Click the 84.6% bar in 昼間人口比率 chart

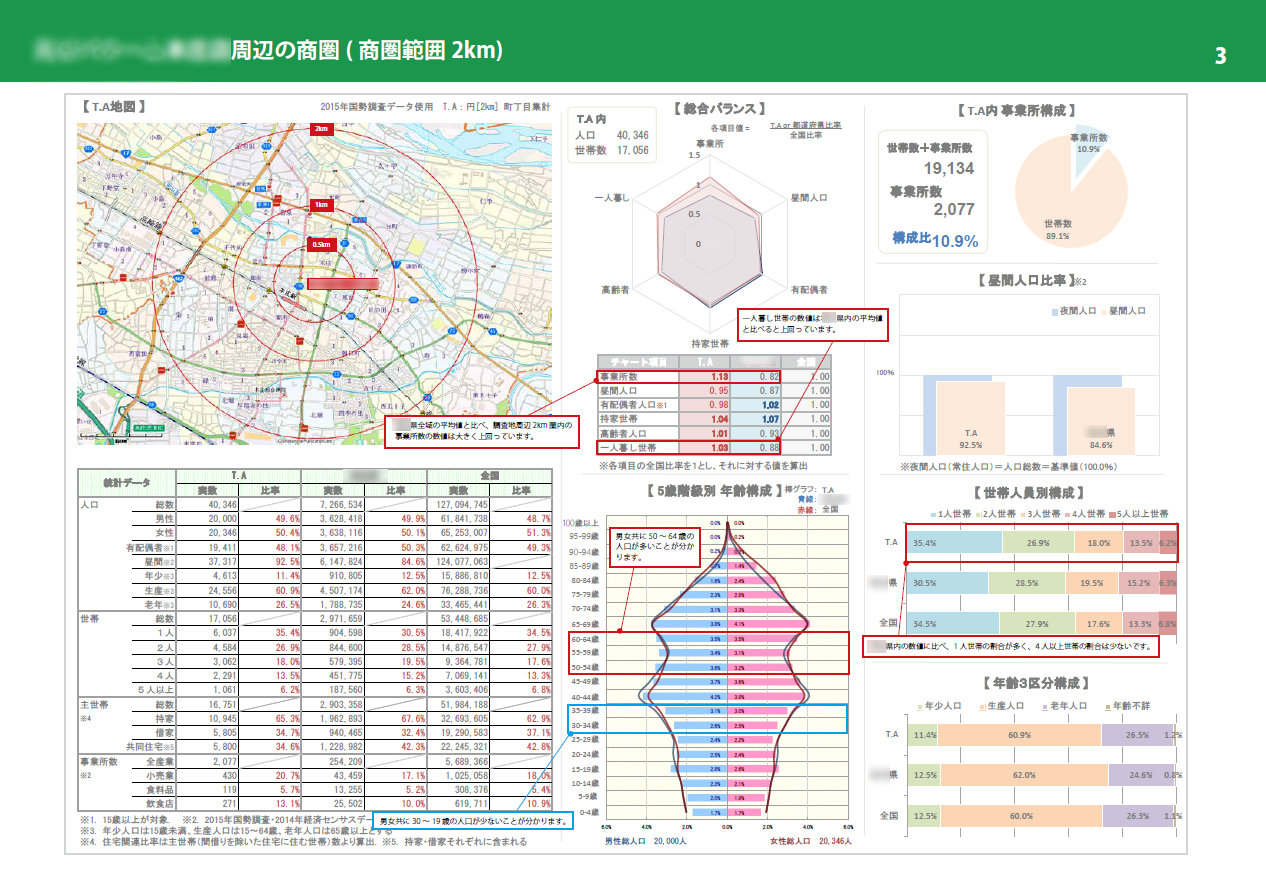tap(1103, 421)
